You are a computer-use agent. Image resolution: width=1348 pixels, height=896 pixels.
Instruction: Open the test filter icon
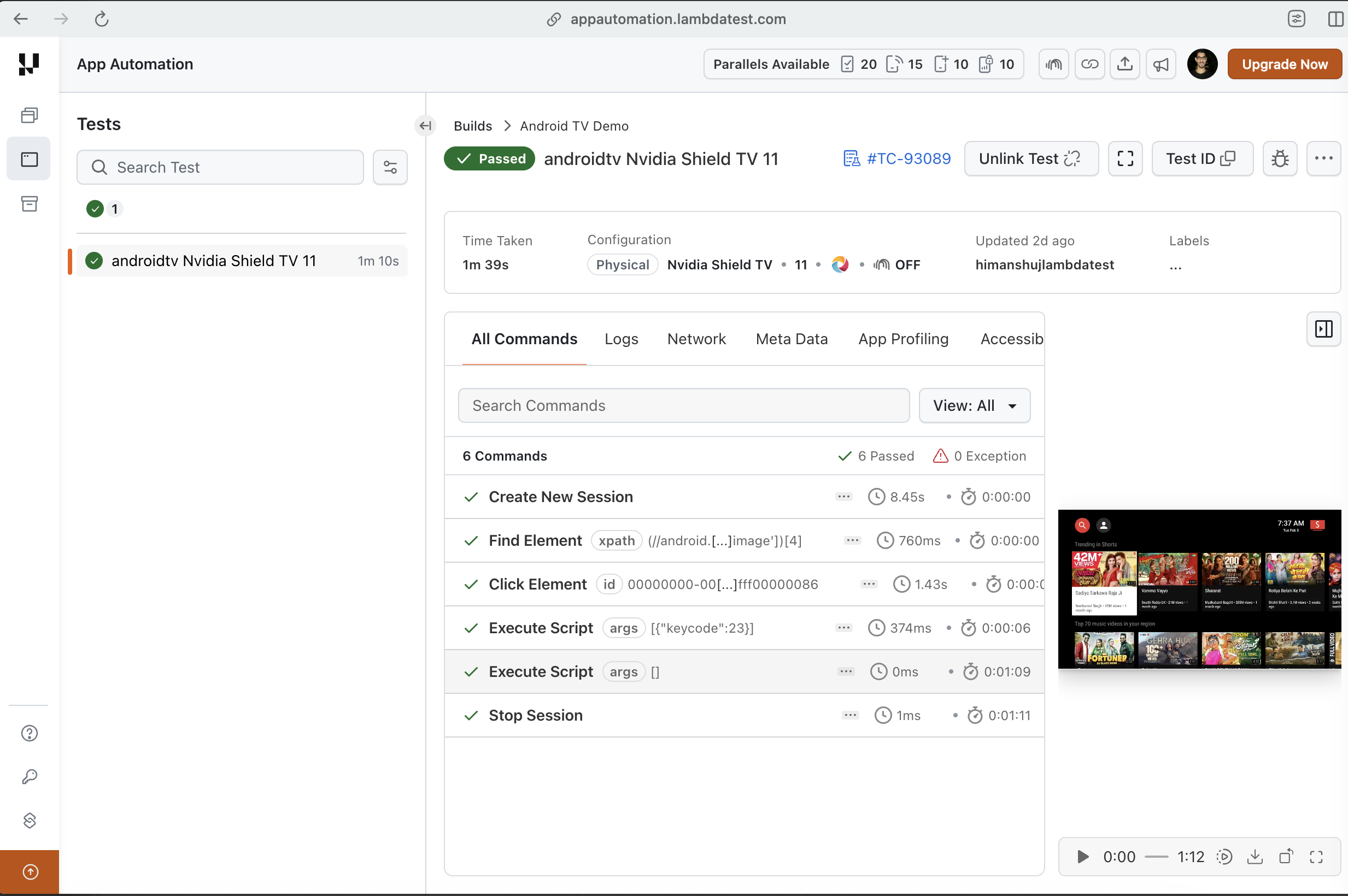click(x=390, y=167)
